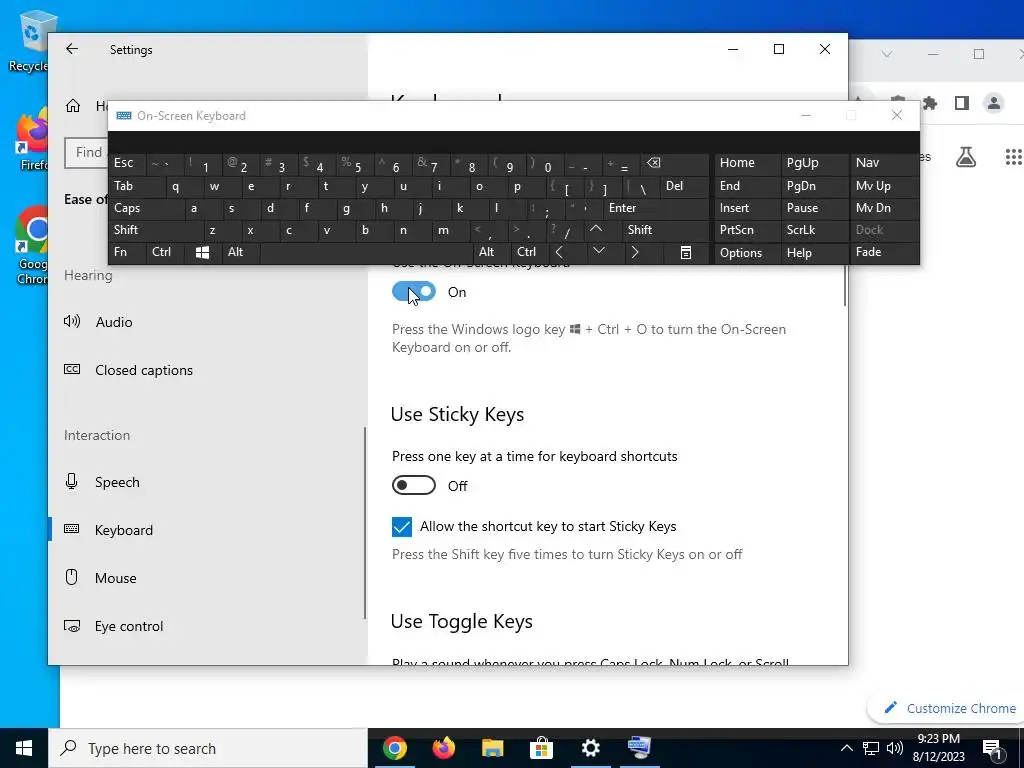Tap the spacebar on On-Screen Keyboard
This screenshot has width=1024, height=768.
pos(366,253)
